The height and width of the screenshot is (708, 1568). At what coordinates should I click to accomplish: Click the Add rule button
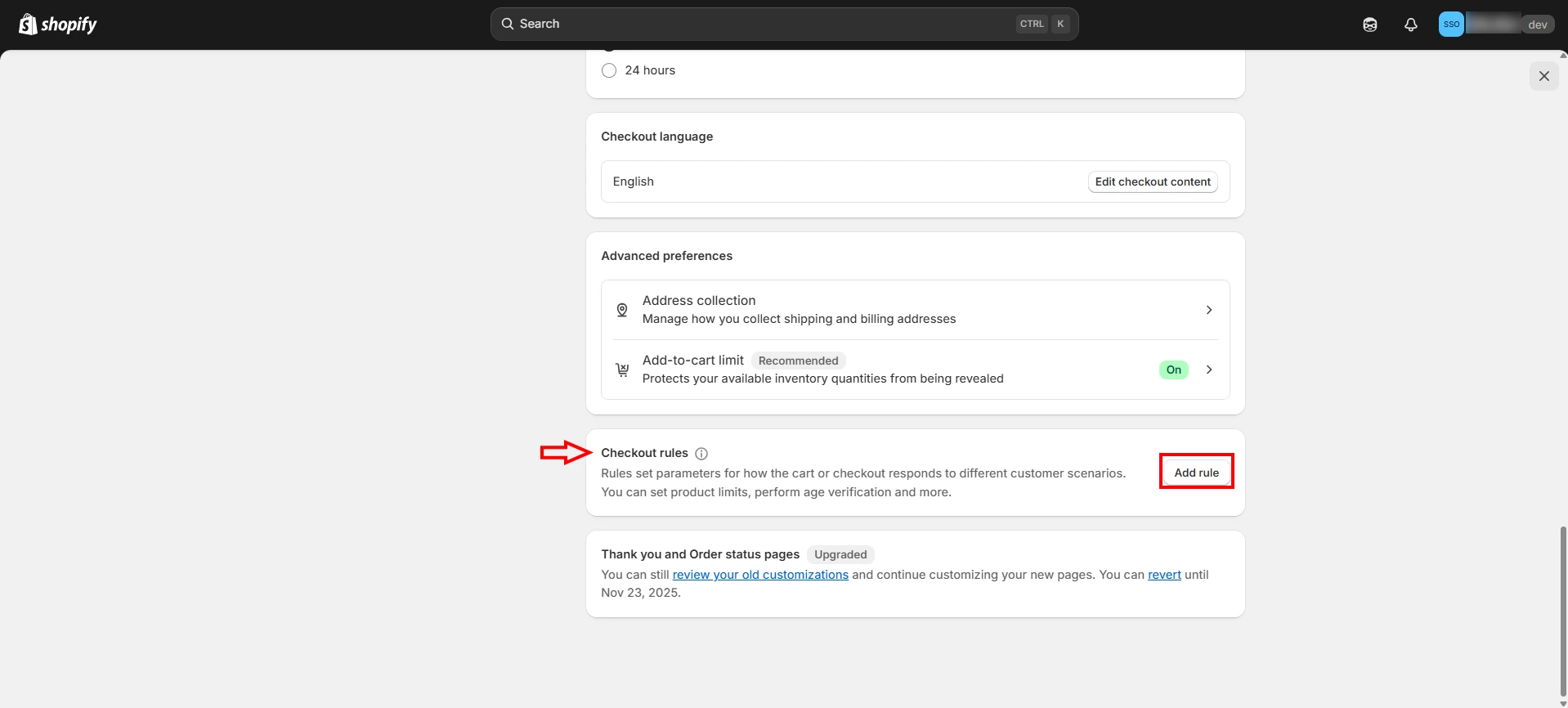tap(1197, 473)
